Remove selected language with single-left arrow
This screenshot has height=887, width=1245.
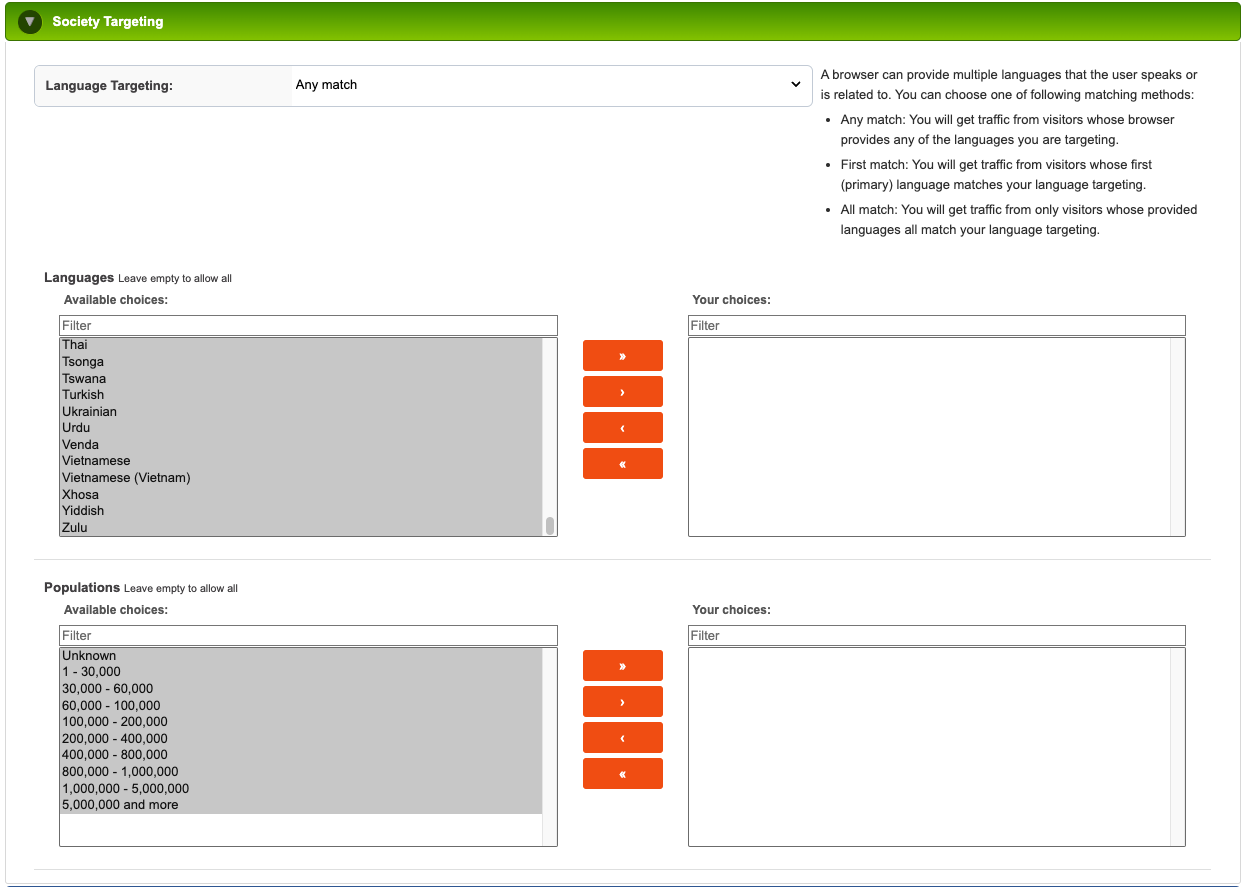click(x=622, y=428)
